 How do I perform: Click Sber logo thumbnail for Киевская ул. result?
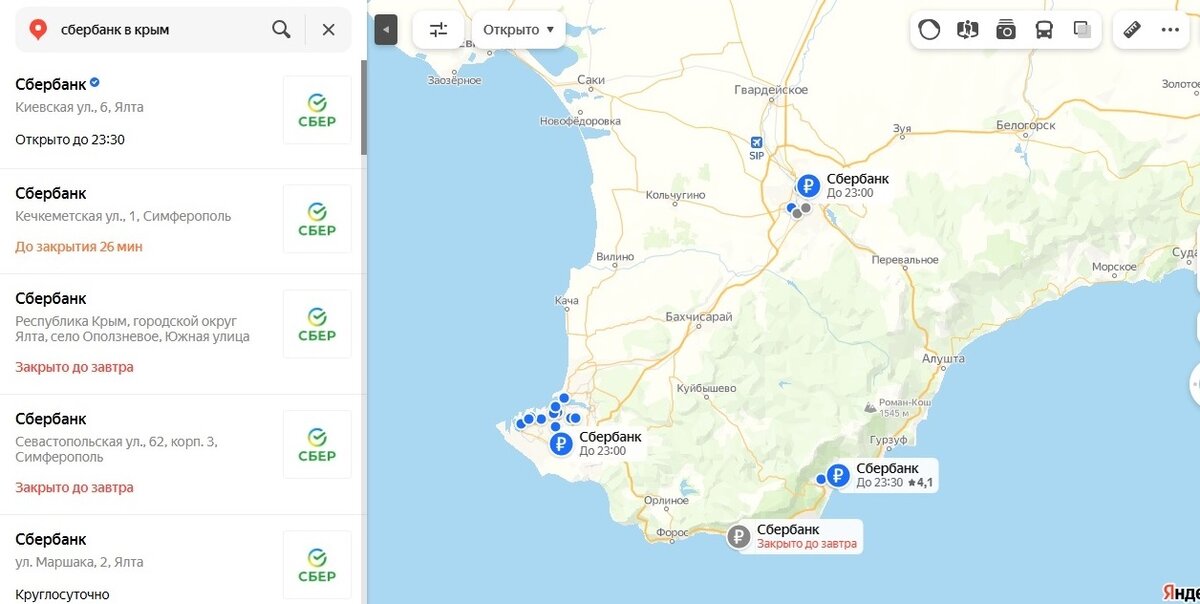tap(317, 110)
